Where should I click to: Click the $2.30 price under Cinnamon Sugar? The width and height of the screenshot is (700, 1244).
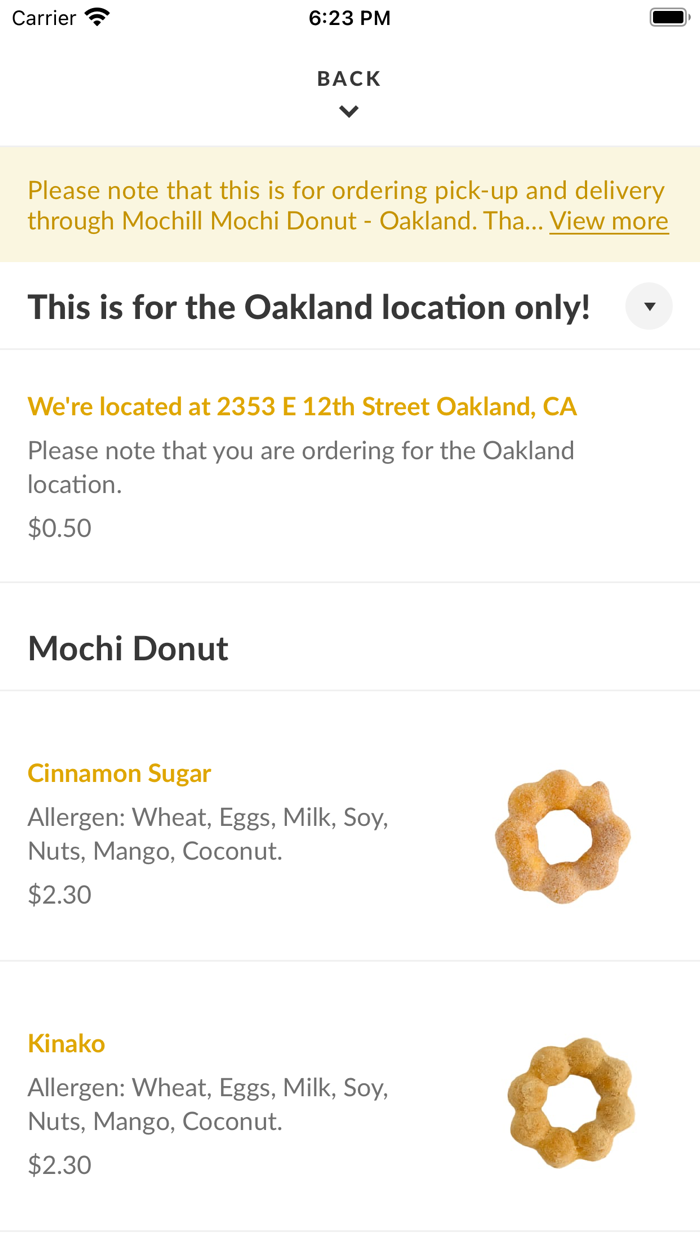[60, 895]
